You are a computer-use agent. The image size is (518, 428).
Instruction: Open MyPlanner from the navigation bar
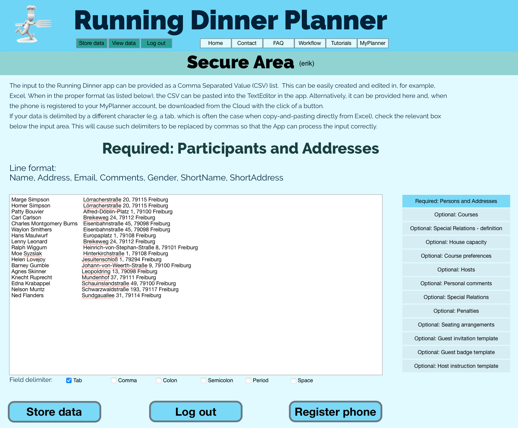click(373, 43)
